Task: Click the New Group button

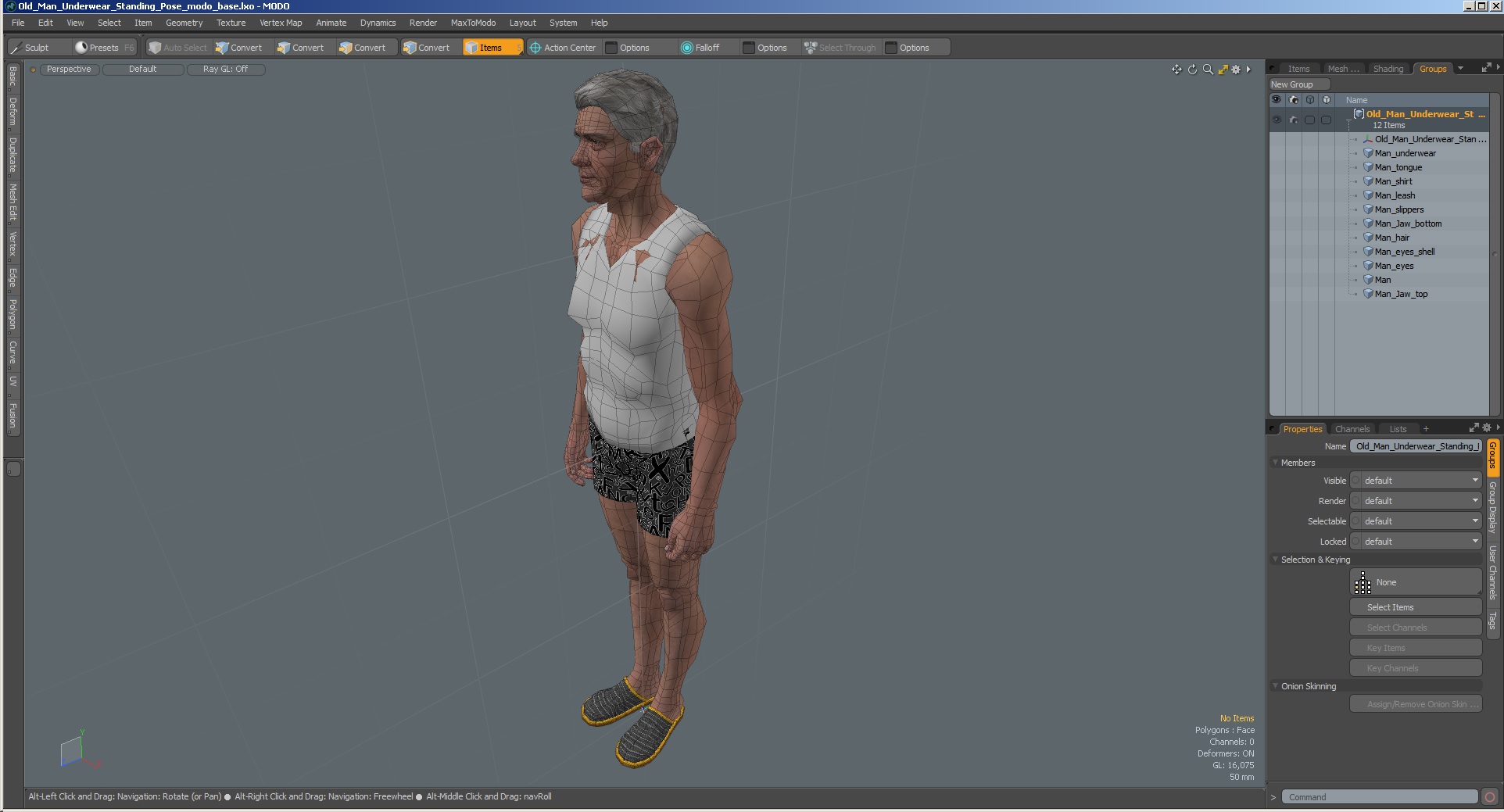Action: [1299, 84]
